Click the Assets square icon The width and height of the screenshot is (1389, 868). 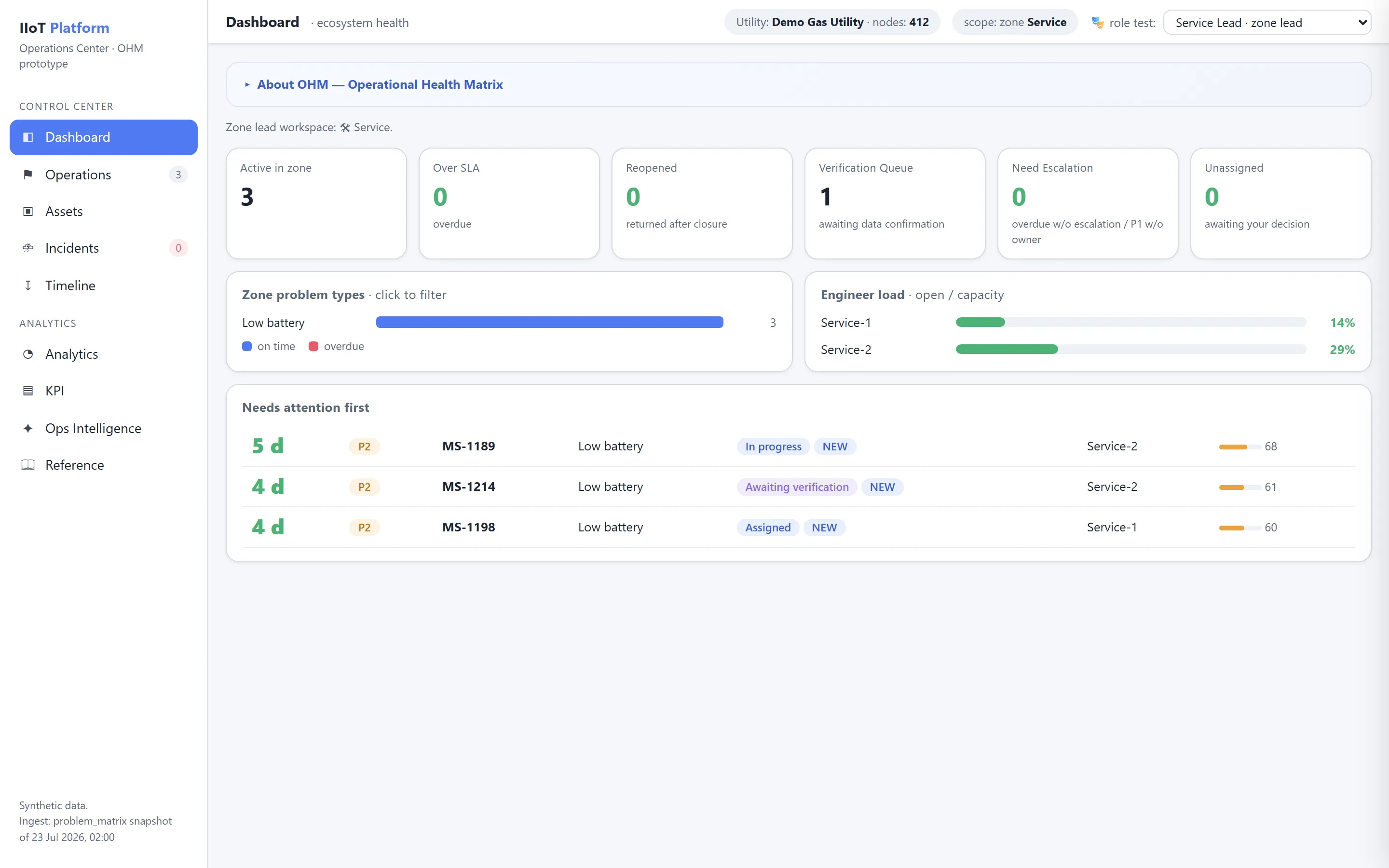click(27, 211)
